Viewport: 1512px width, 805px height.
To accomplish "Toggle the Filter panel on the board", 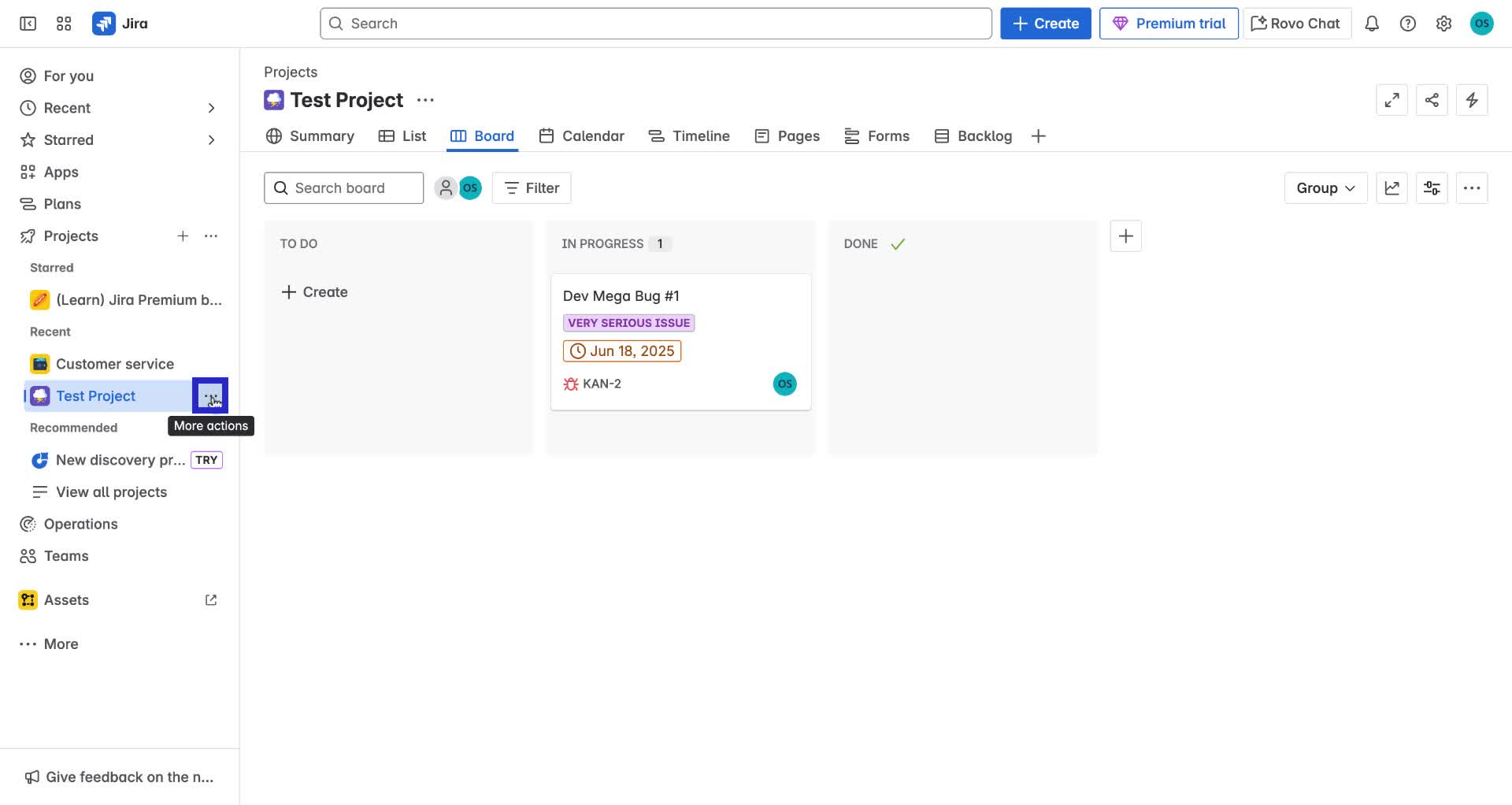I will [x=532, y=187].
